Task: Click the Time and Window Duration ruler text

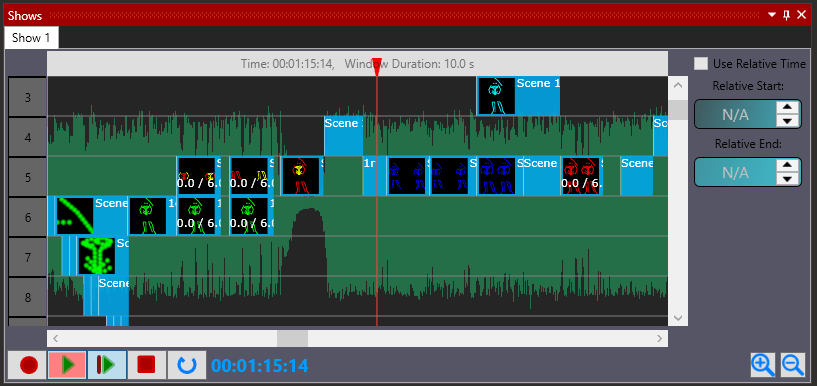Action: click(357, 64)
